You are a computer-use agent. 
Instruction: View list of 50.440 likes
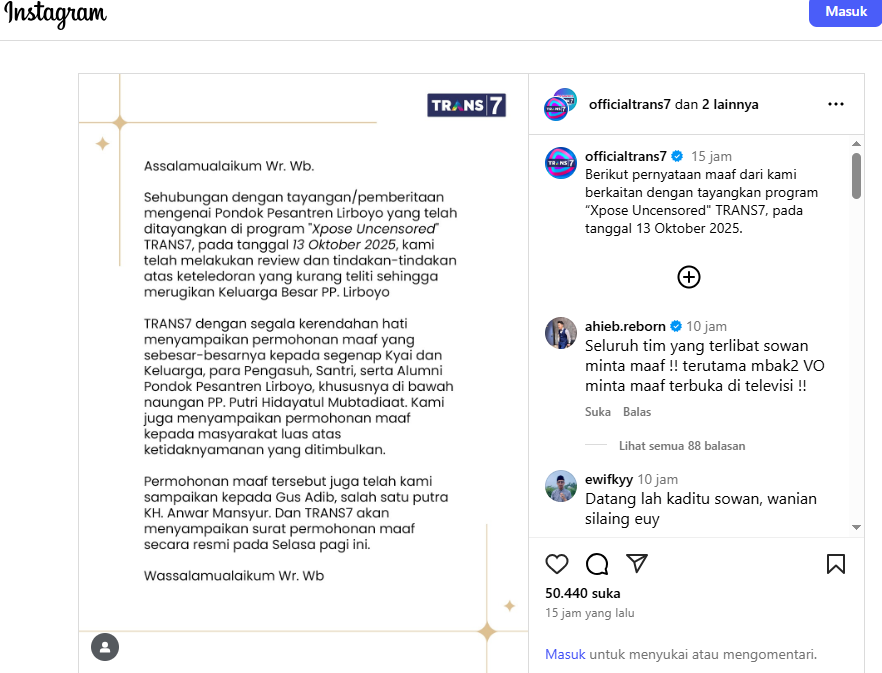583,593
